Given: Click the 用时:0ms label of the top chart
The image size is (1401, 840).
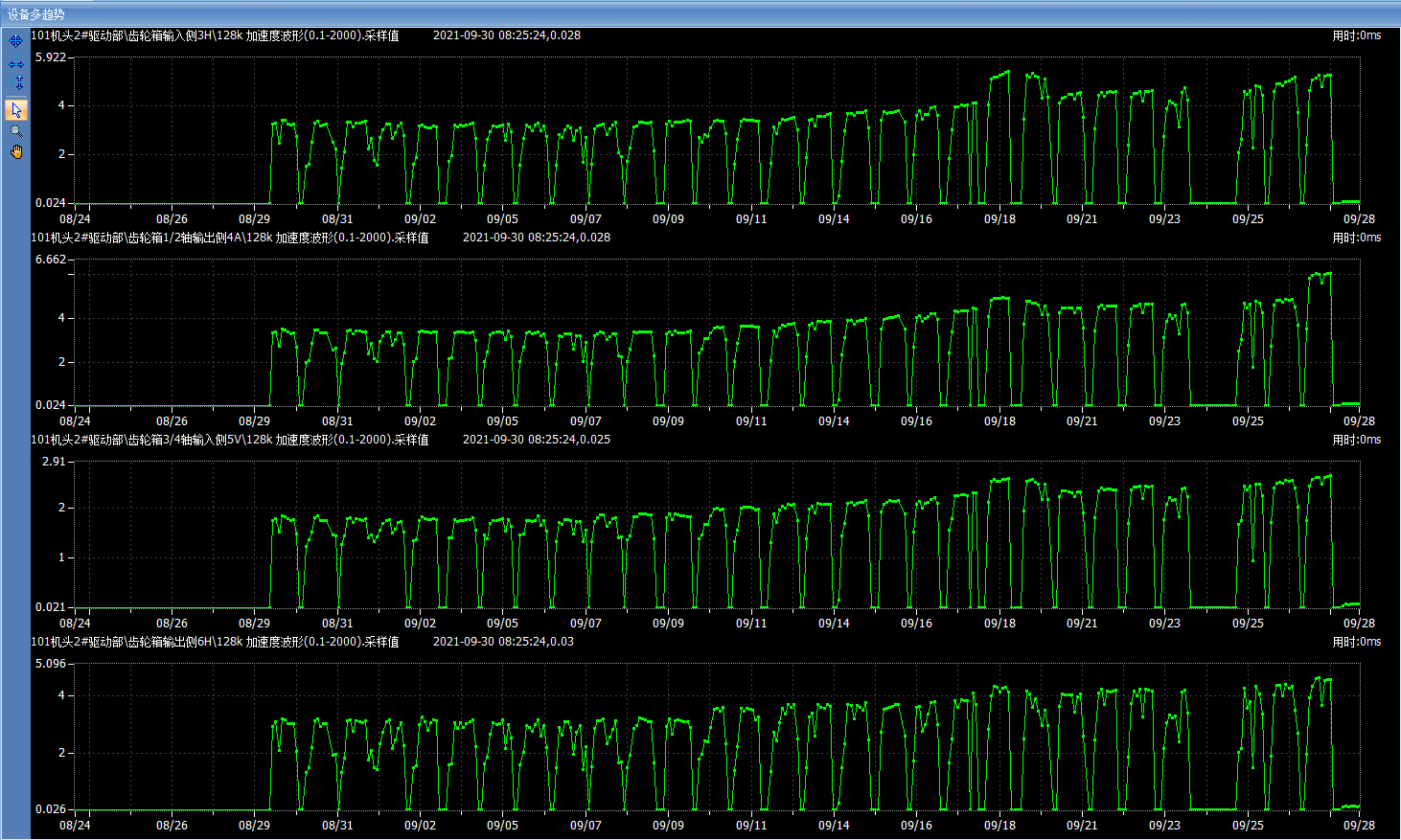Looking at the screenshot, I should (1356, 35).
